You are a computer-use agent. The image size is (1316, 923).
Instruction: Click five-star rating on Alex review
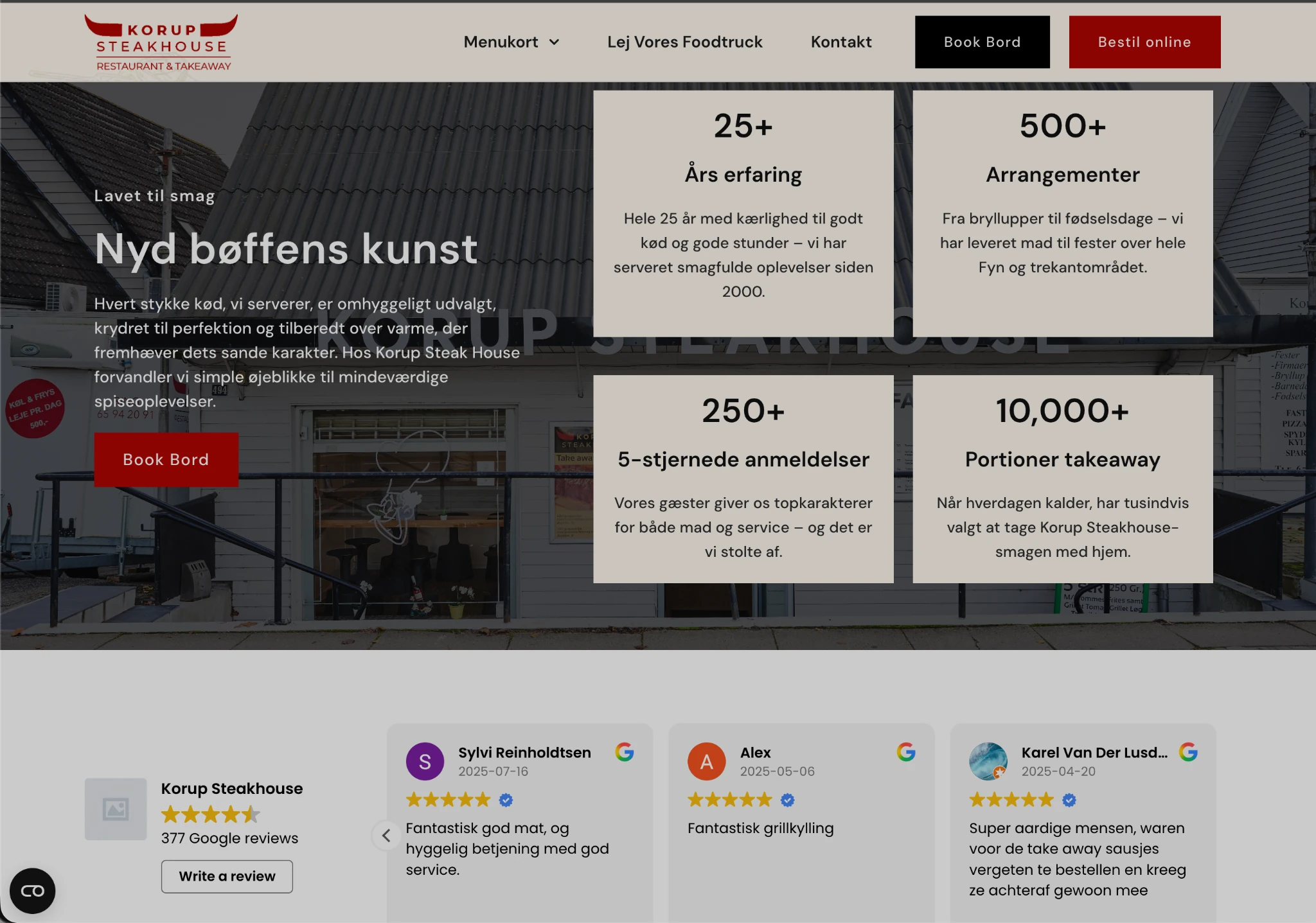tap(729, 800)
